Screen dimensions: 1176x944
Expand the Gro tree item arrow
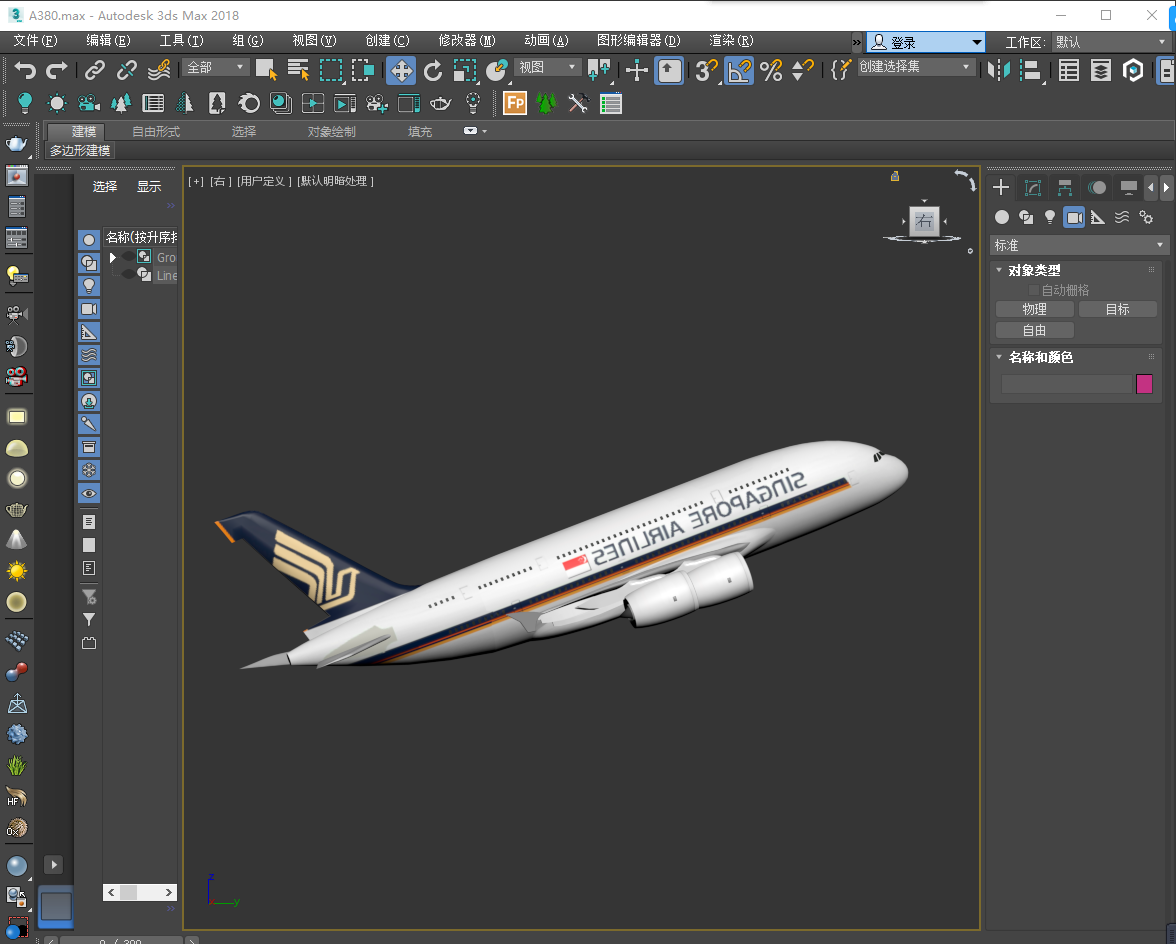[112, 257]
